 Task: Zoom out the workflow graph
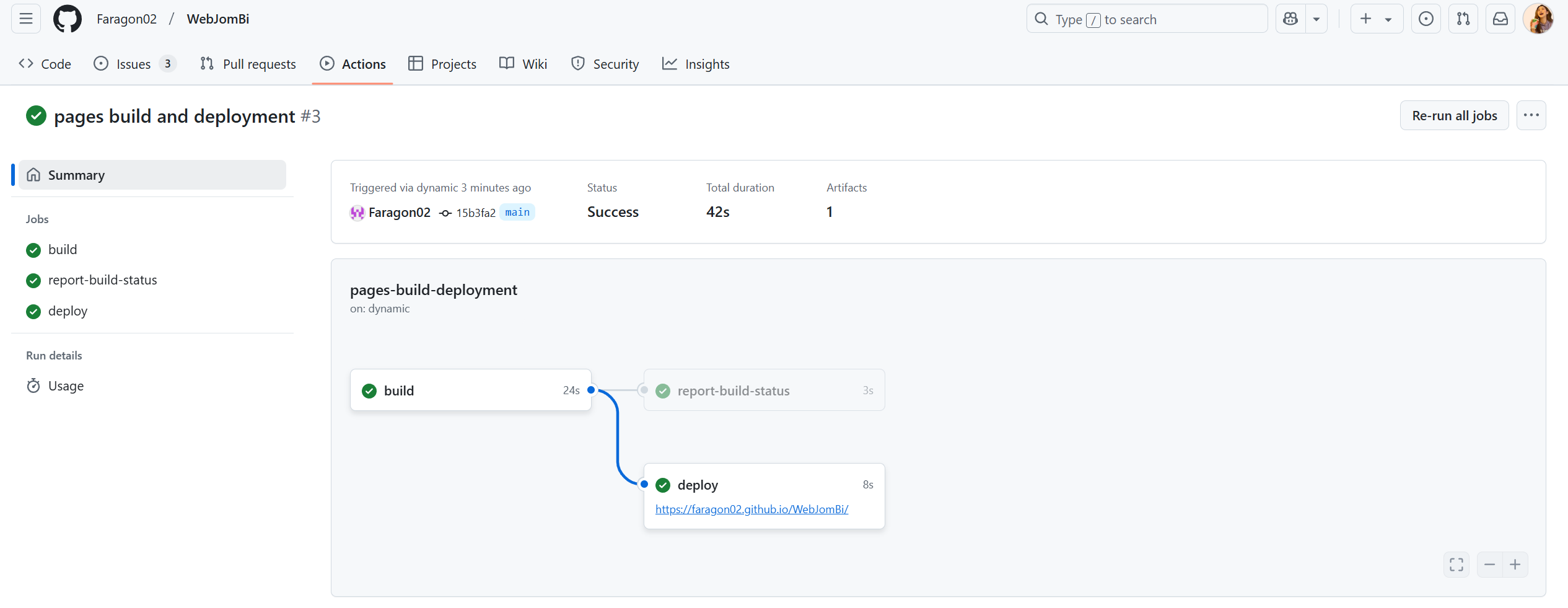[x=1490, y=565]
